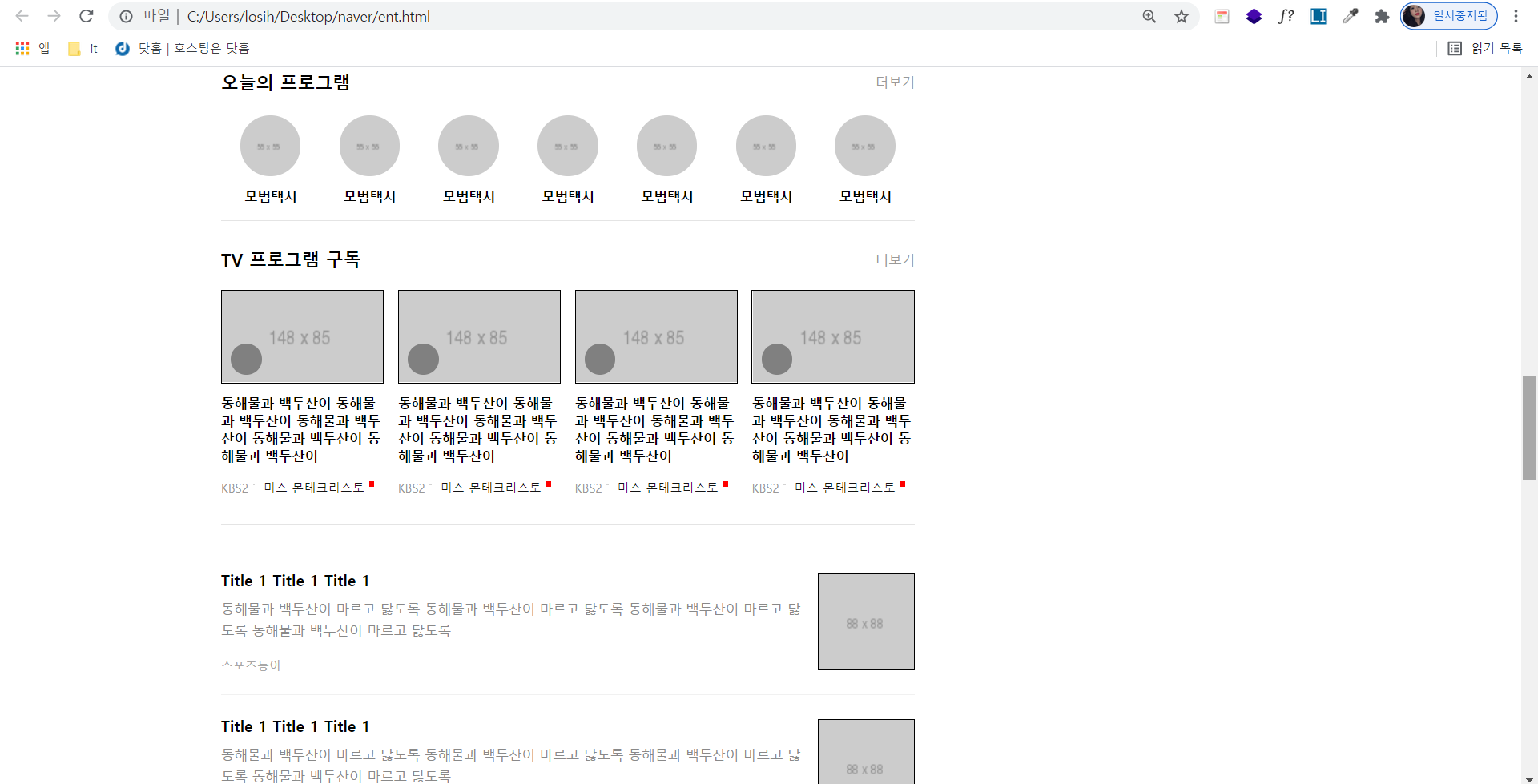The image size is (1538, 784).
Task: Open the second Title 1 Title 1 Title 1 article
Action: pos(296,726)
